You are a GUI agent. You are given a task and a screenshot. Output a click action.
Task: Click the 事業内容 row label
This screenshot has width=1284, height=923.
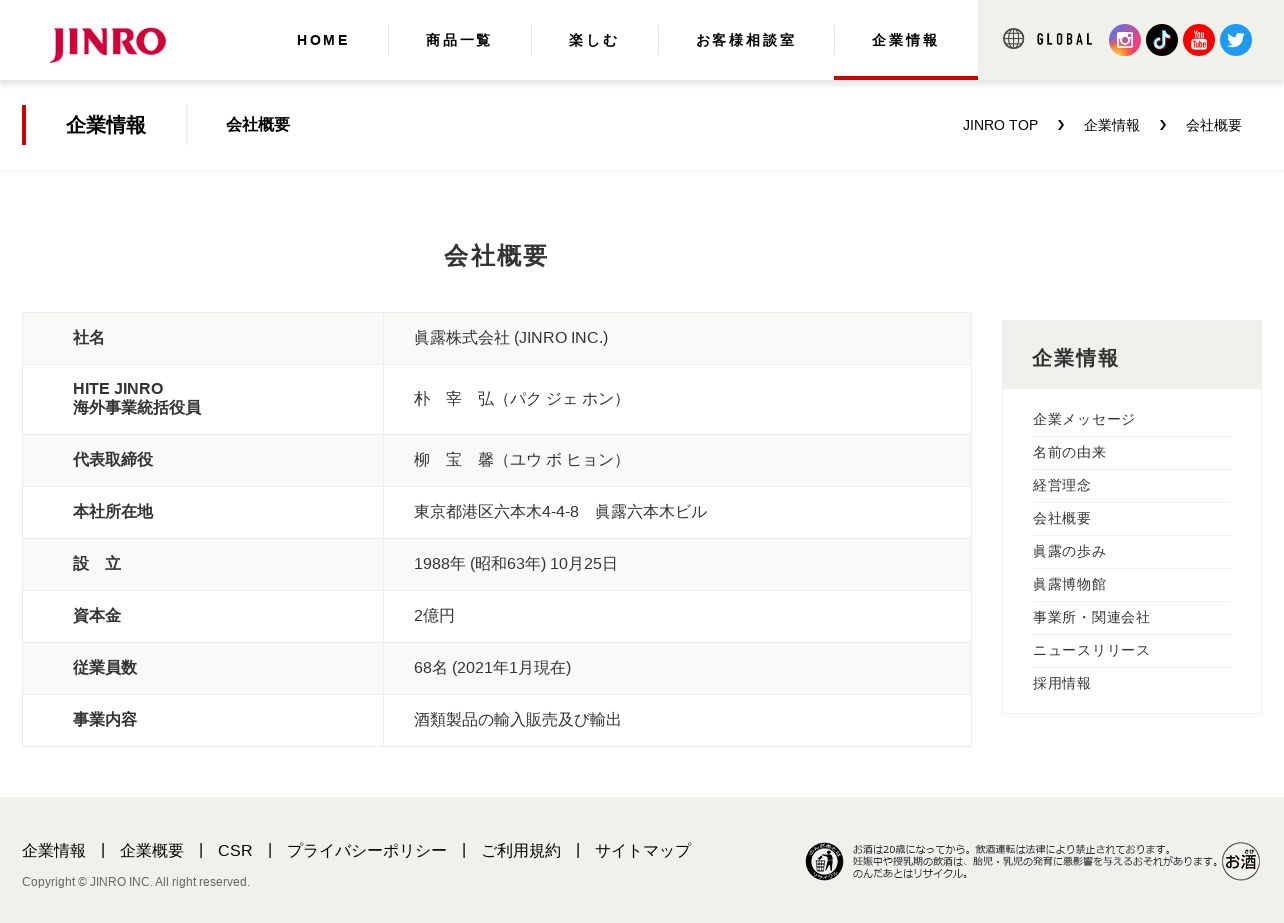(105, 720)
